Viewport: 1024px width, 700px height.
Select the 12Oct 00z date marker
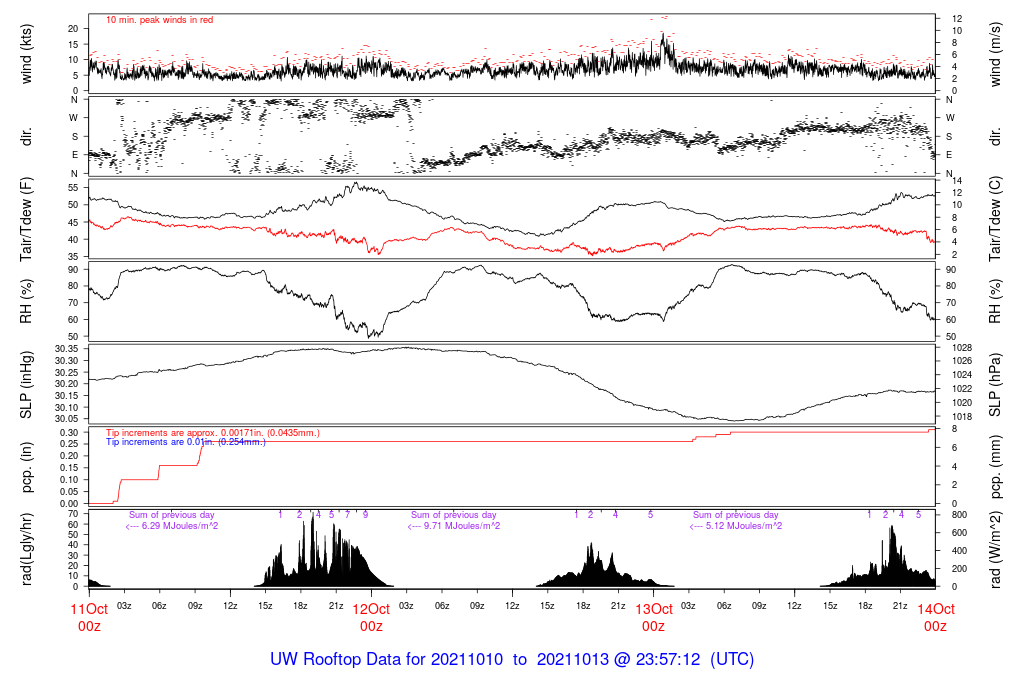(371, 617)
